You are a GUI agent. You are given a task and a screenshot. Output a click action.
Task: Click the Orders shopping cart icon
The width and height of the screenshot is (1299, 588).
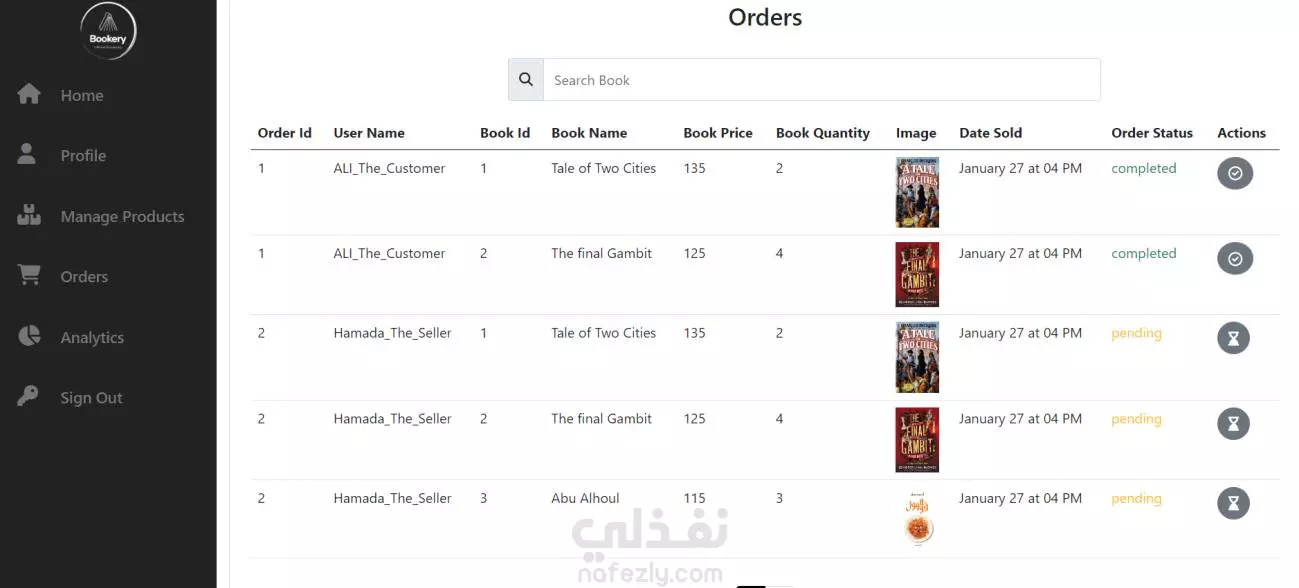[29, 276]
